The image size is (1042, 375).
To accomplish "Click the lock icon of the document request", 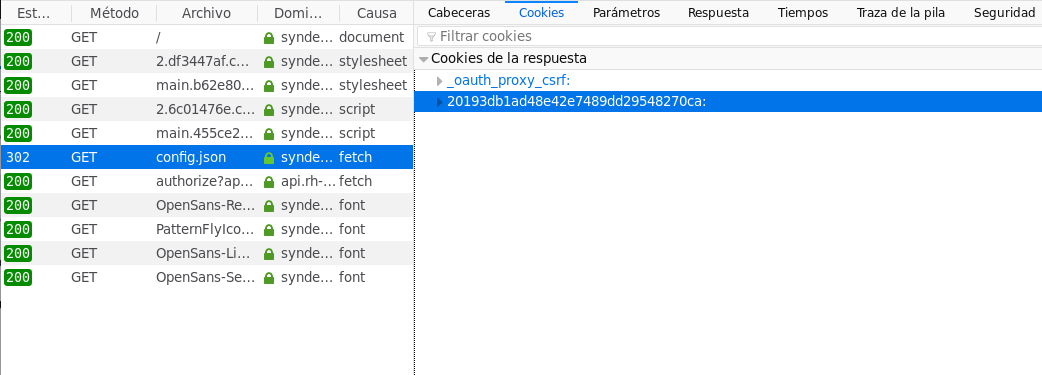I will click(269, 38).
